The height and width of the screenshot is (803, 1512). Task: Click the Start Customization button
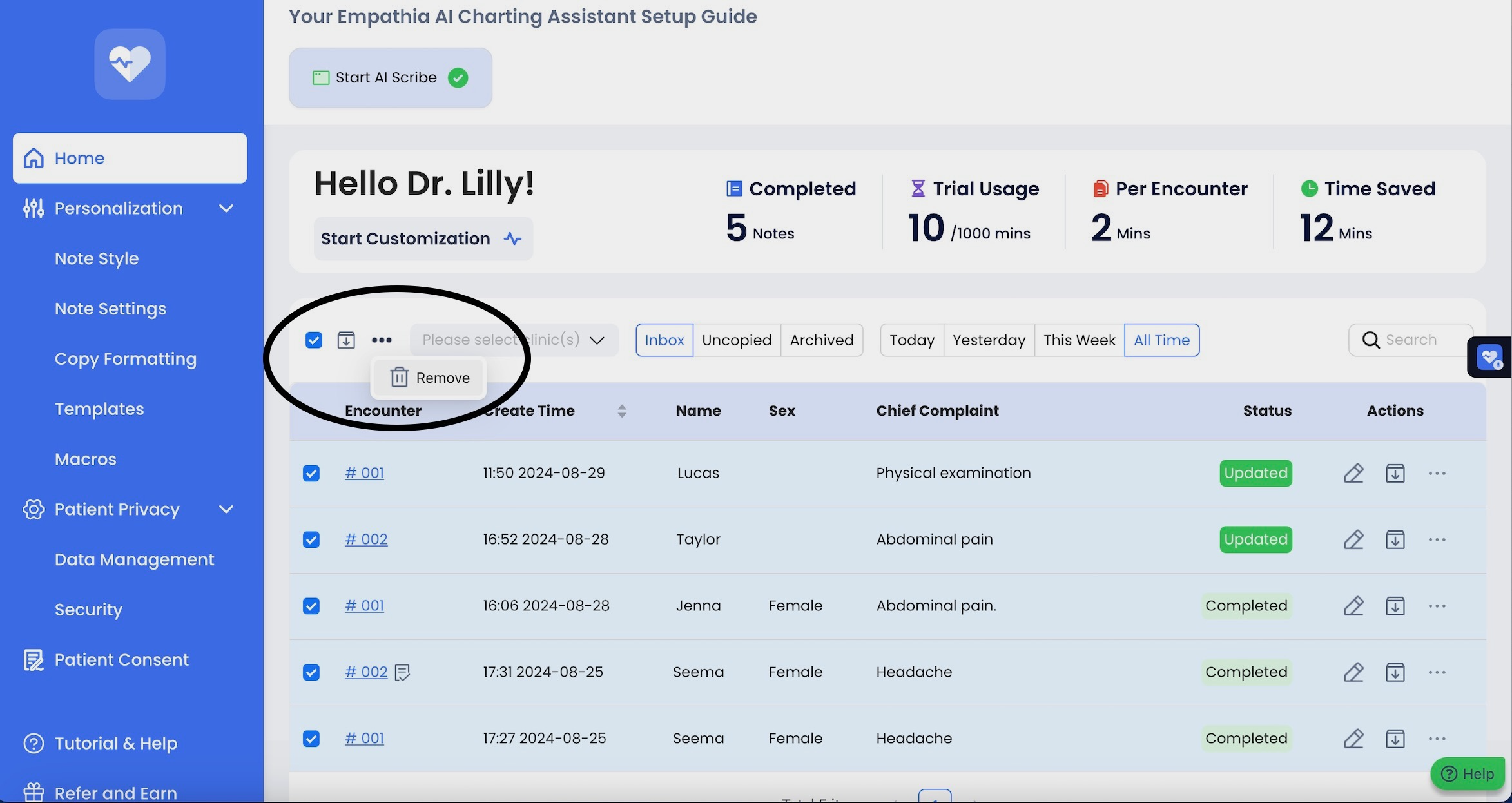pyautogui.click(x=422, y=238)
